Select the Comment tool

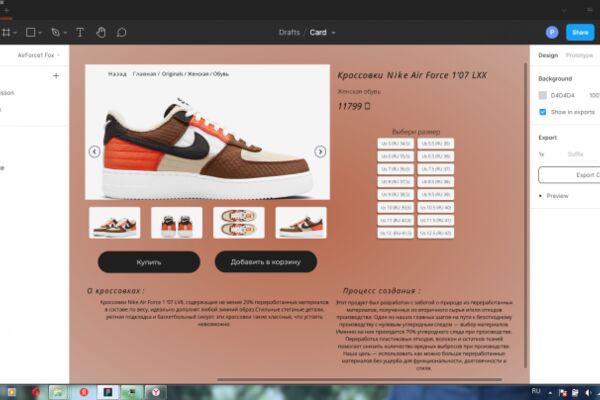121,33
